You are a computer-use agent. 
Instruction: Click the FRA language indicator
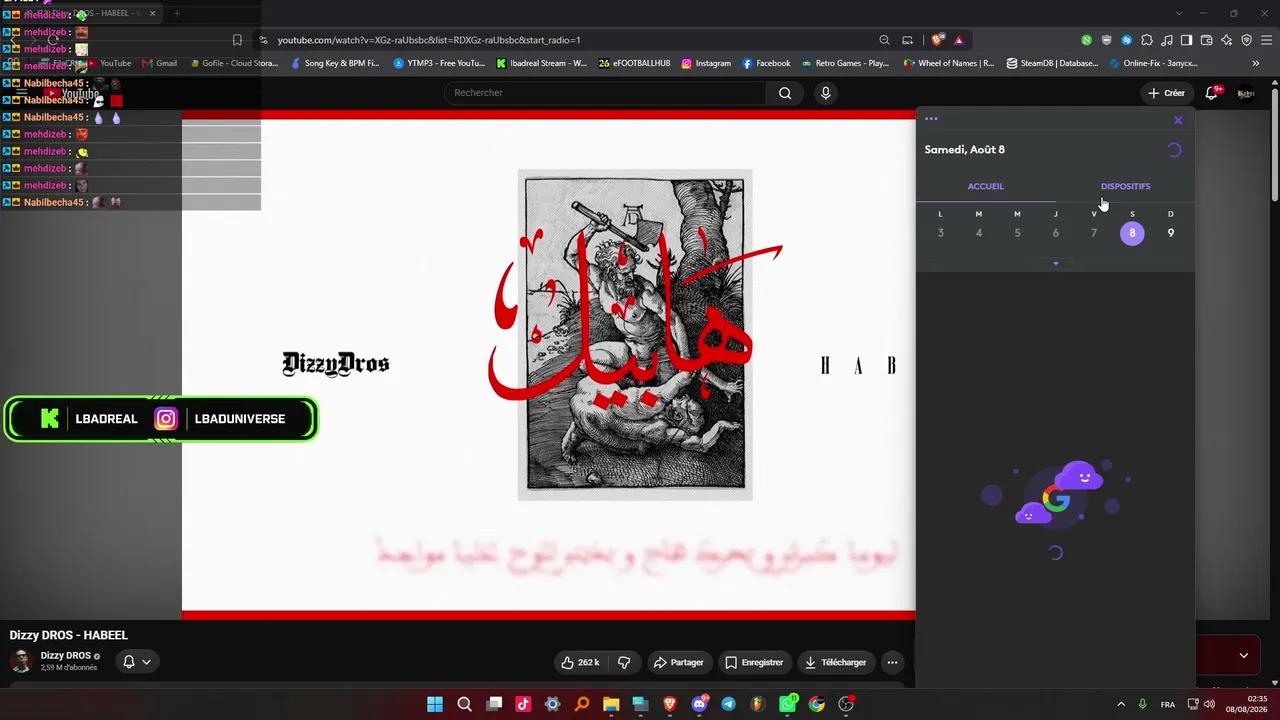[1168, 704]
